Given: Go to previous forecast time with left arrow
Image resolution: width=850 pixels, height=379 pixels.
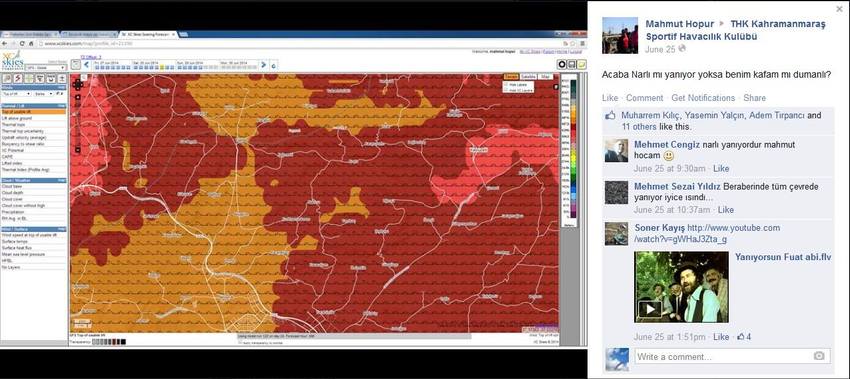Looking at the screenshot, I should click(x=87, y=65).
